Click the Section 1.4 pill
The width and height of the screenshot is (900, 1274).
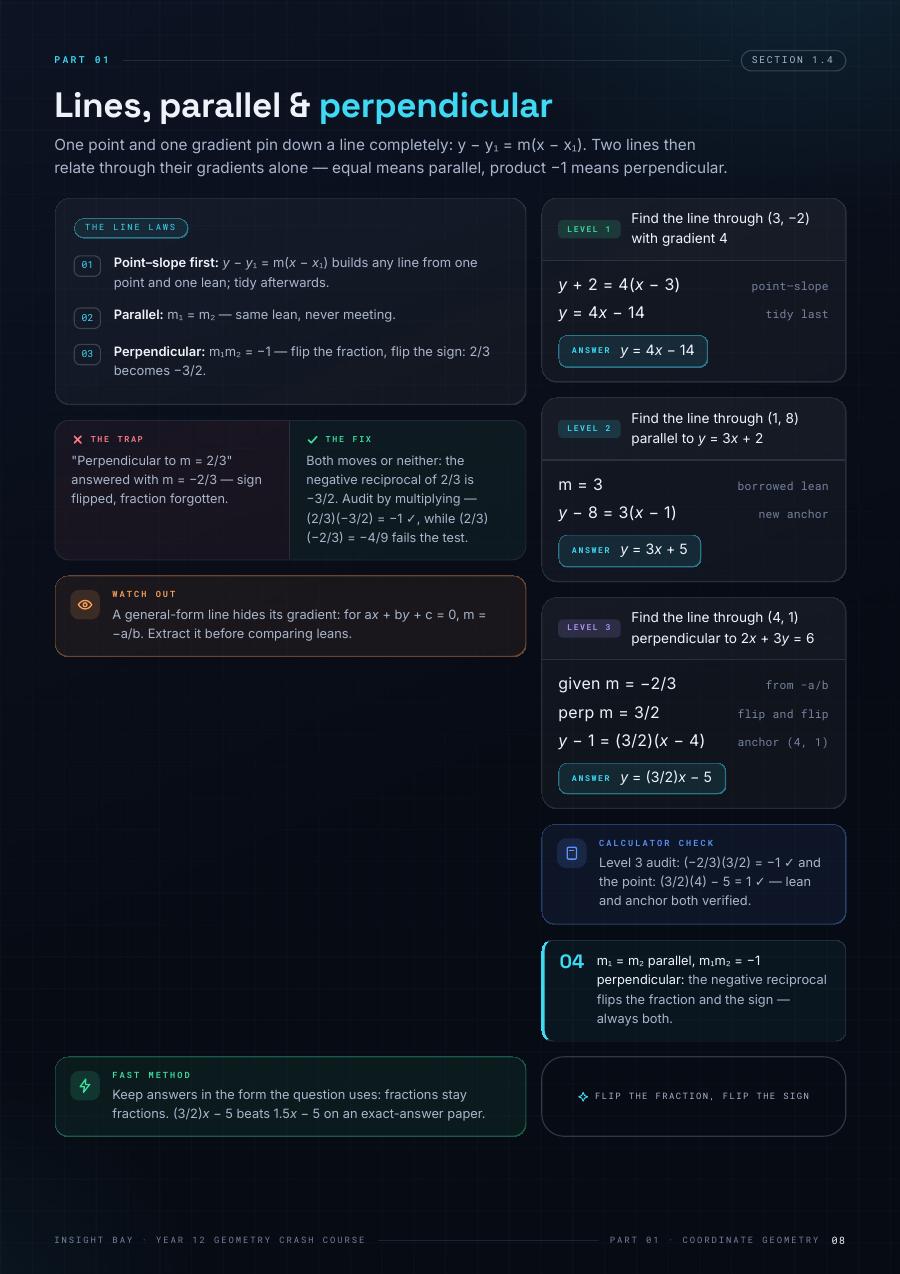[x=793, y=60]
